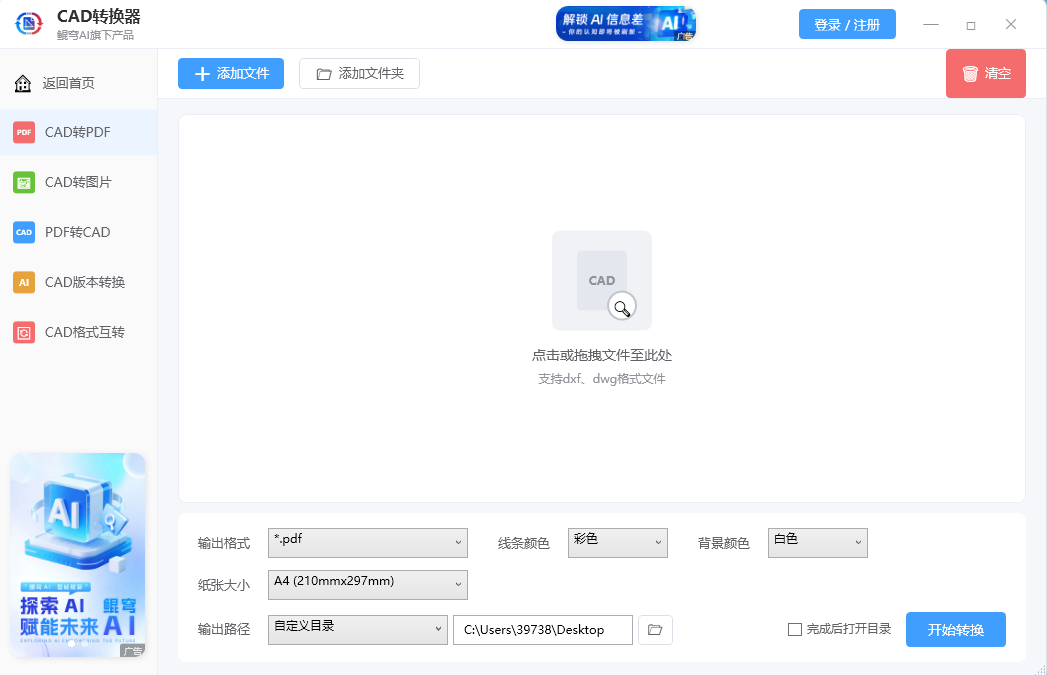Open the CAD转PDF sidebar tool
This screenshot has height=675, width=1047.
70,131
